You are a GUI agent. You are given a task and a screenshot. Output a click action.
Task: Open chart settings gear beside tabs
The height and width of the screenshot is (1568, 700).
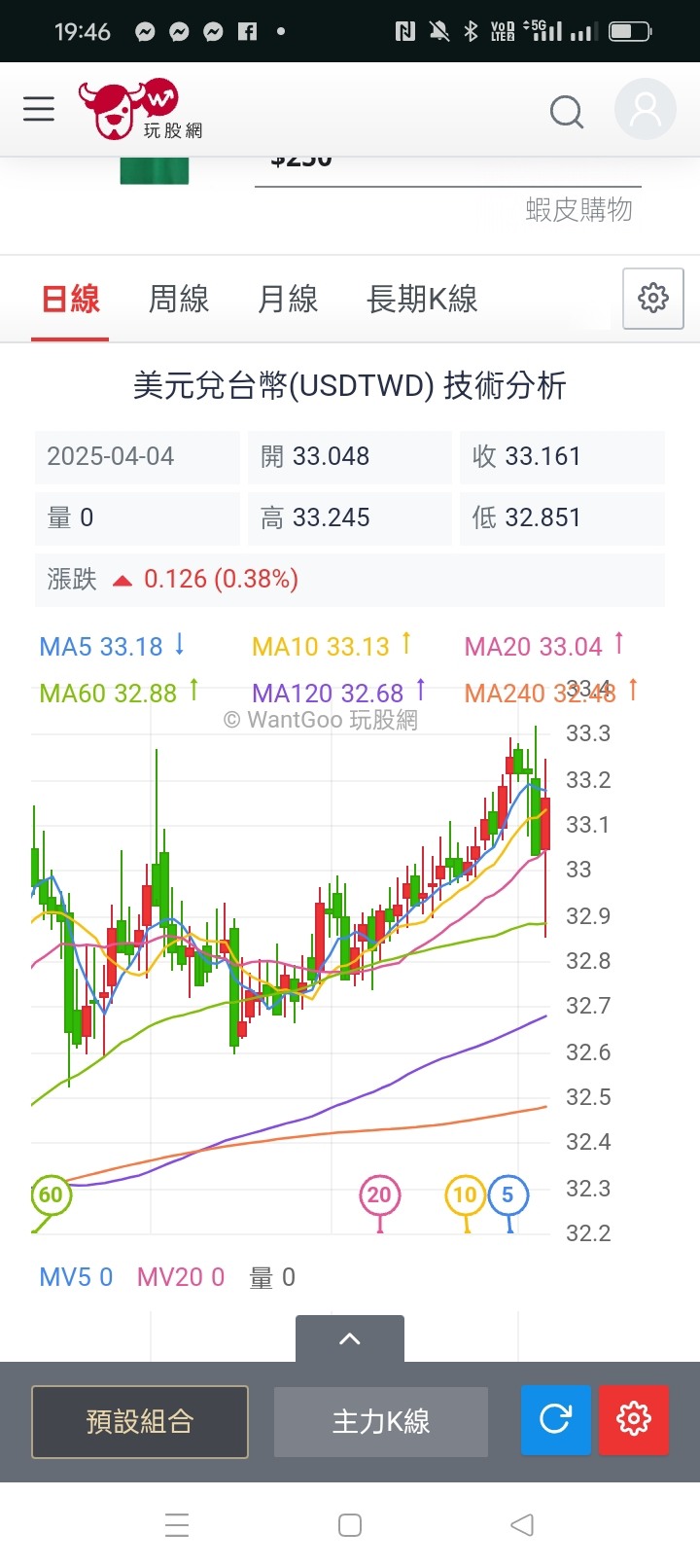pyautogui.click(x=652, y=298)
